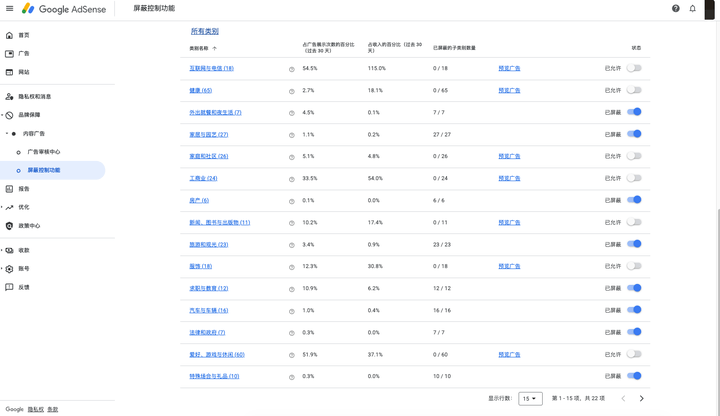The height and width of the screenshot is (416, 720).
Task: Click the help icon beside 健康 row
Action: (292, 91)
